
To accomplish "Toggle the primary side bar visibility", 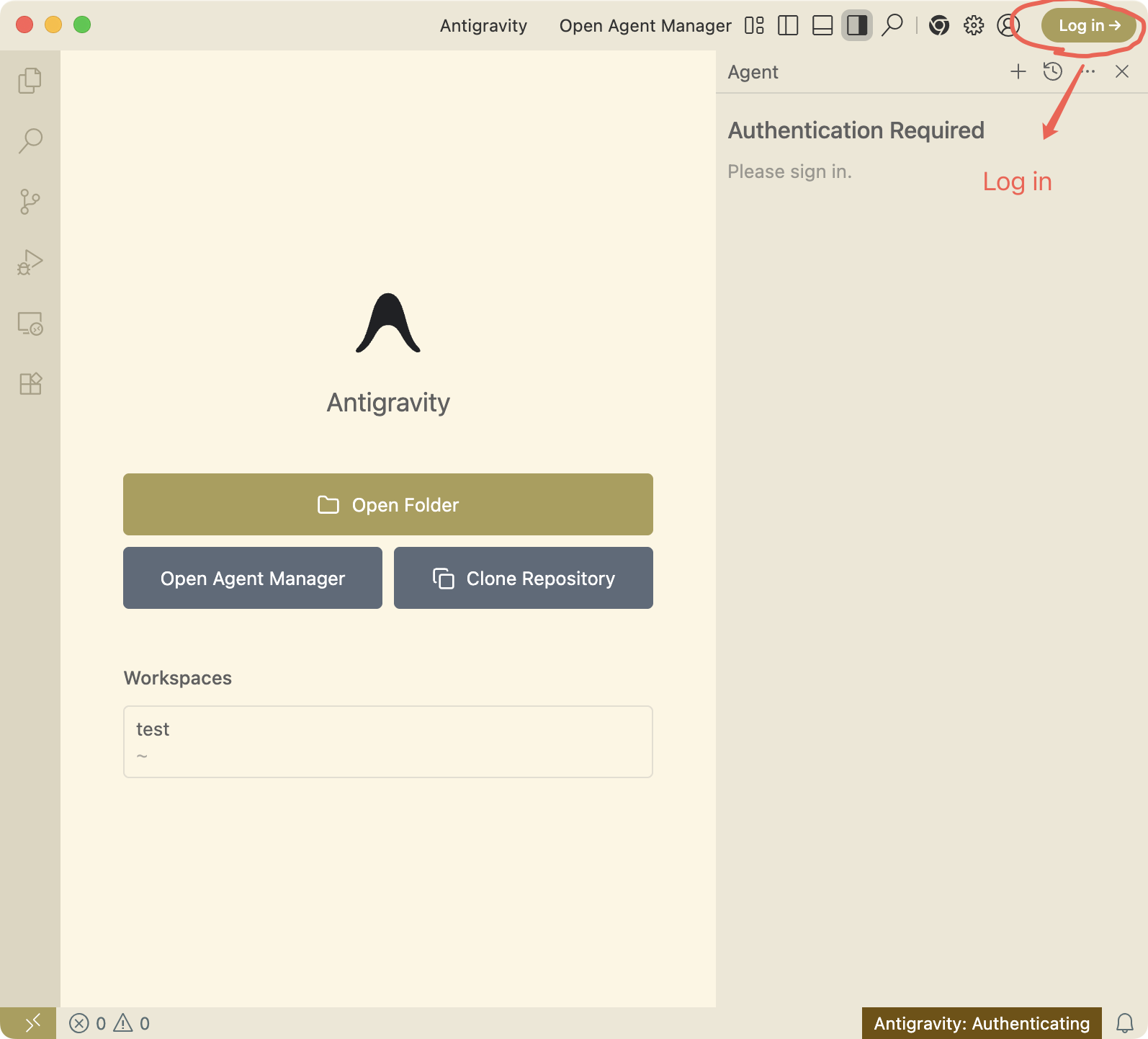I will pyautogui.click(x=788, y=26).
